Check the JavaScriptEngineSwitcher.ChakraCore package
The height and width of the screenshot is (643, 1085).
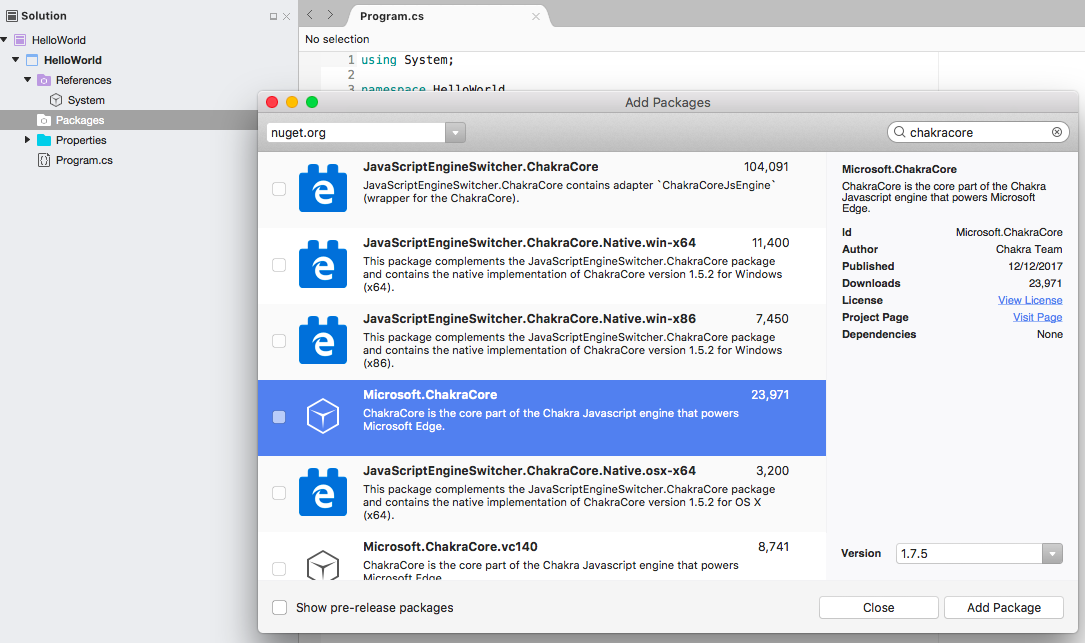click(x=279, y=189)
